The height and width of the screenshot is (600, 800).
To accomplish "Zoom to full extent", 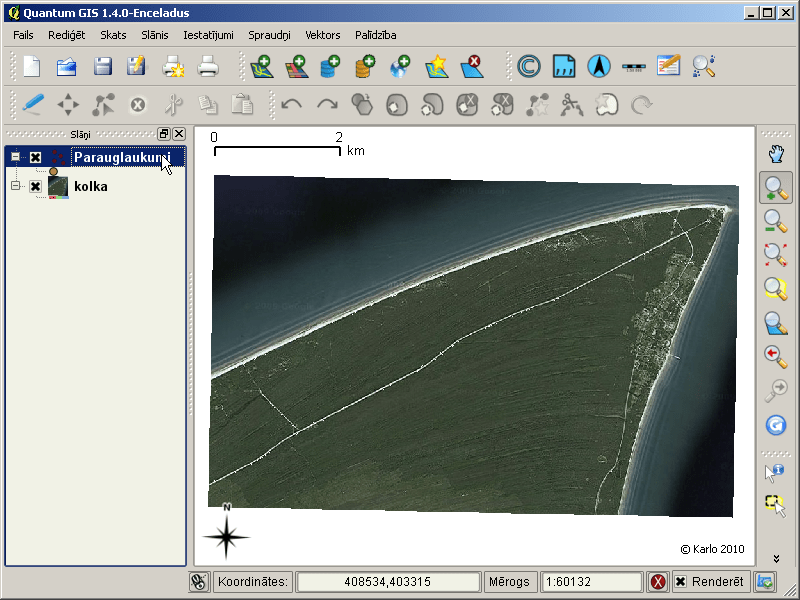I will click(x=776, y=255).
